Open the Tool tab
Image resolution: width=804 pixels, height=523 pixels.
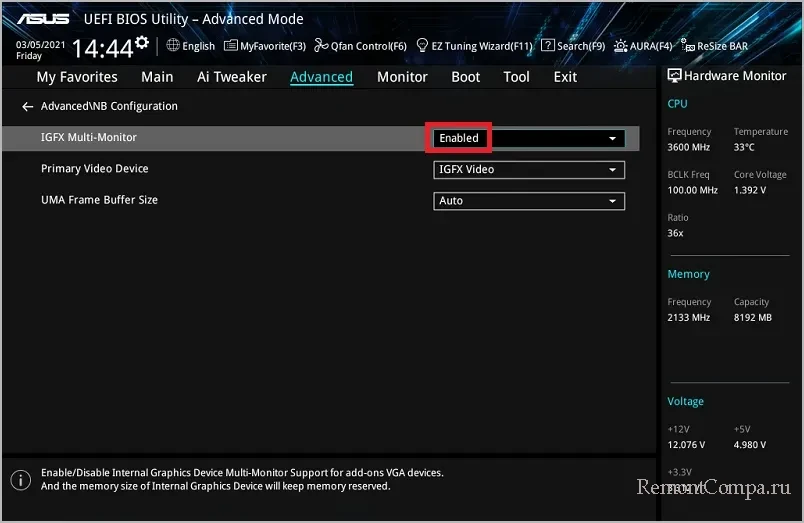517,77
